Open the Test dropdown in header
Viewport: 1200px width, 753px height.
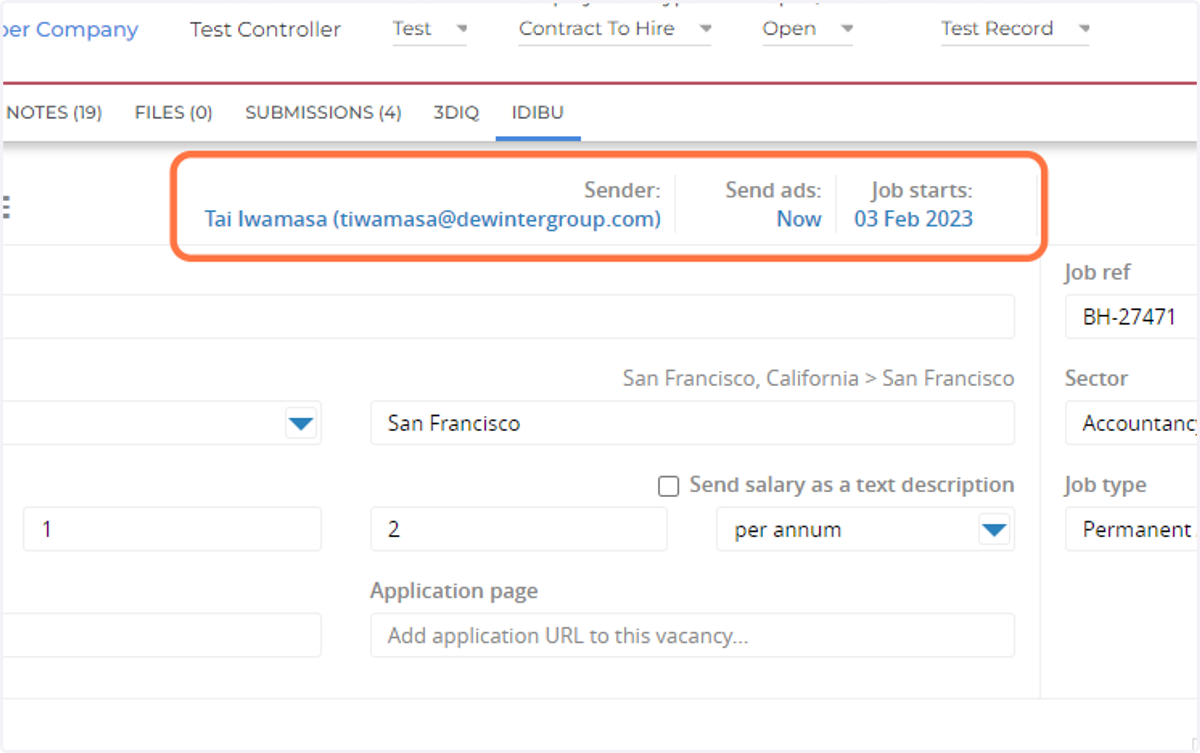tap(430, 29)
